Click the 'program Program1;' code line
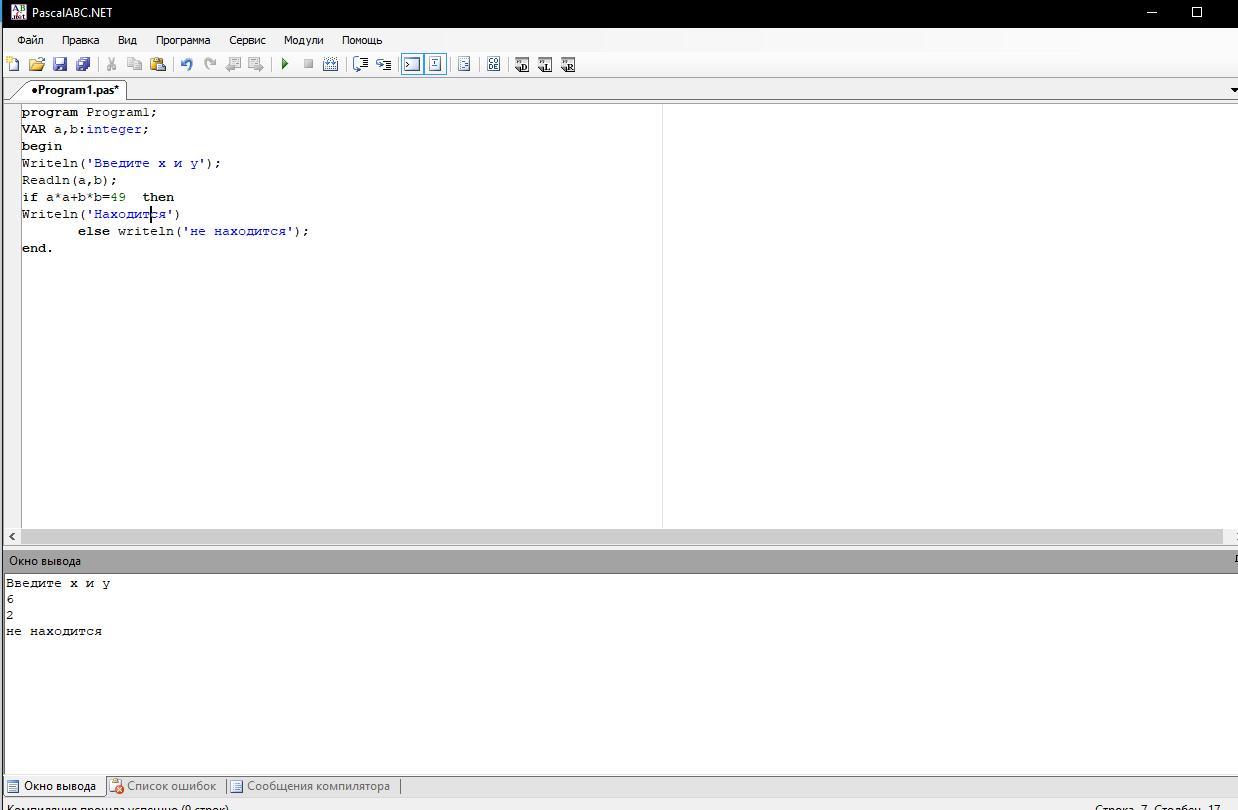 (89, 112)
